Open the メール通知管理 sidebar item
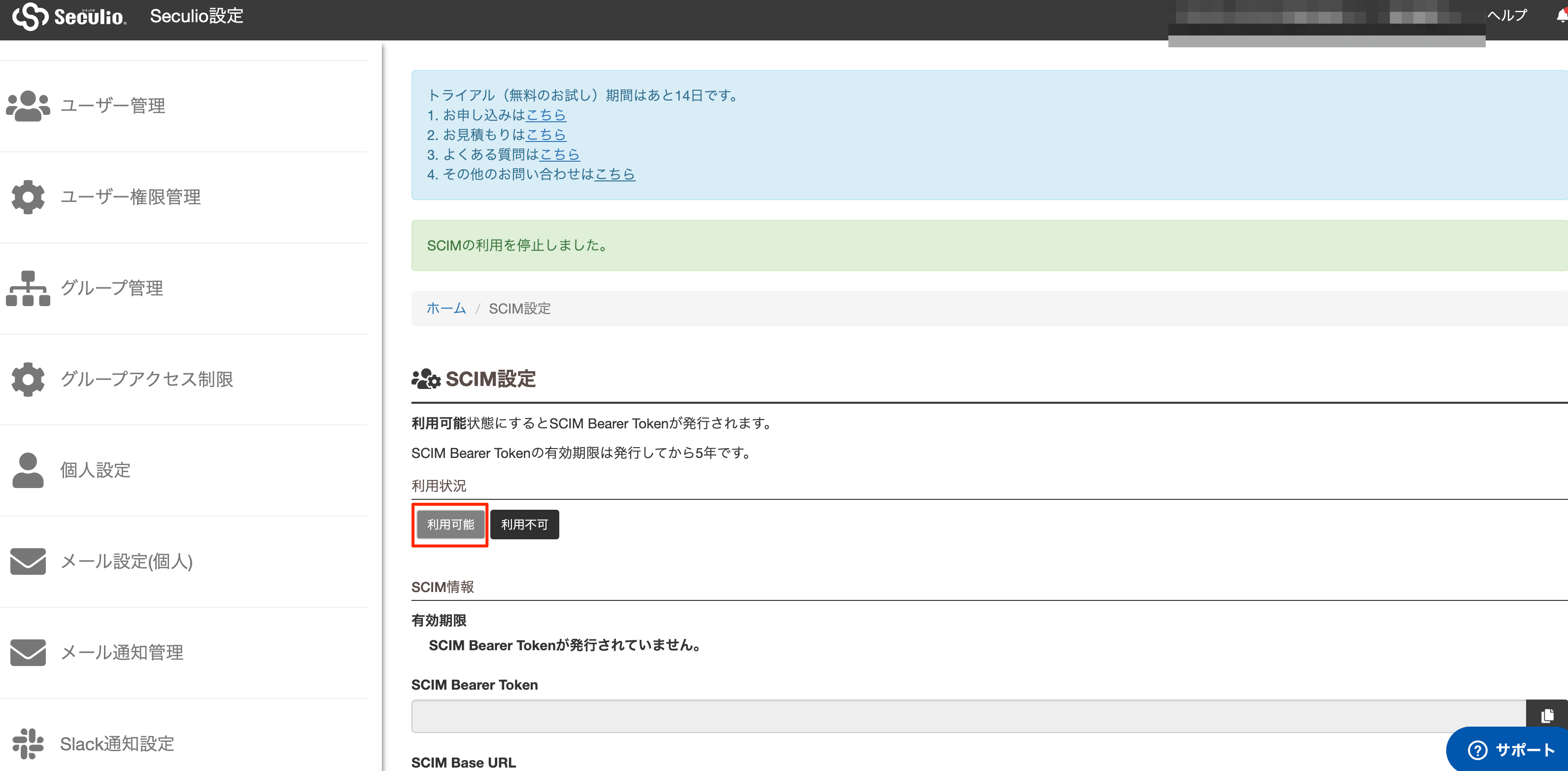Viewport: 1568px width, 771px height. (x=121, y=652)
